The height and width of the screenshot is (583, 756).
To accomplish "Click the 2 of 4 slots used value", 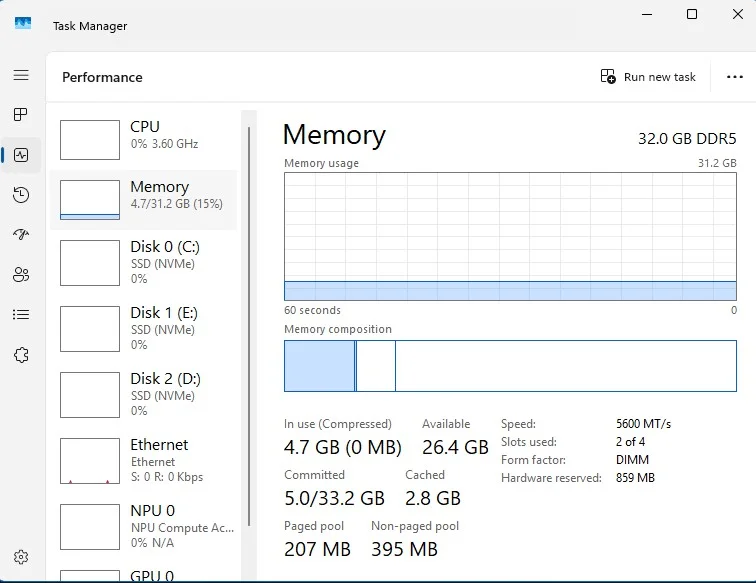I will [x=630, y=442].
